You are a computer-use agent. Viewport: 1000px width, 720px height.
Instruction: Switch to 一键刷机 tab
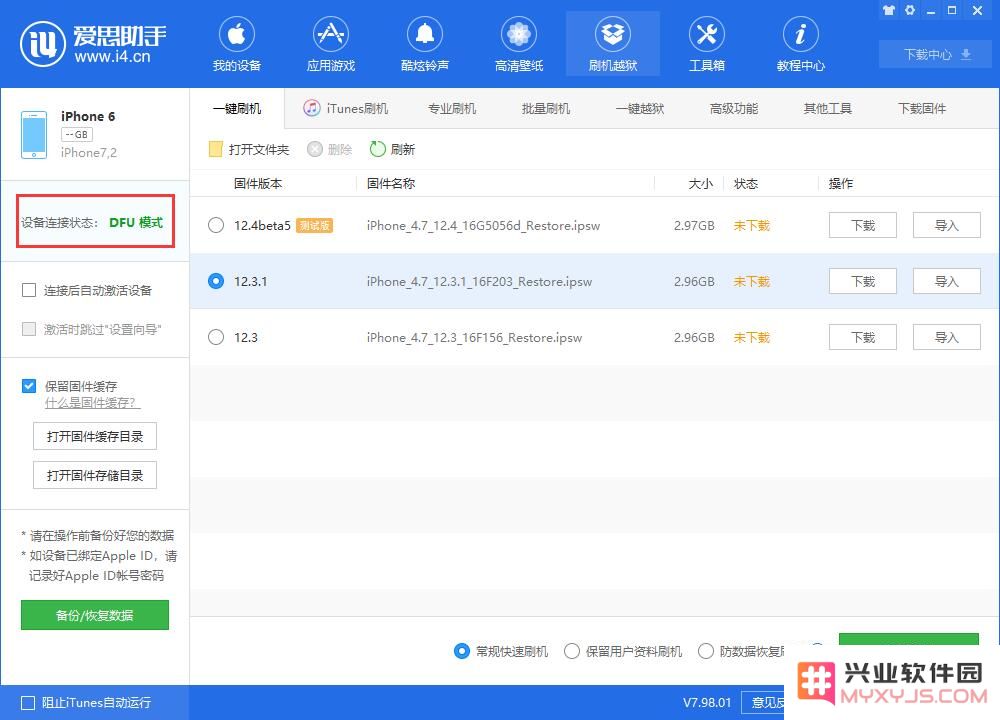[237, 108]
